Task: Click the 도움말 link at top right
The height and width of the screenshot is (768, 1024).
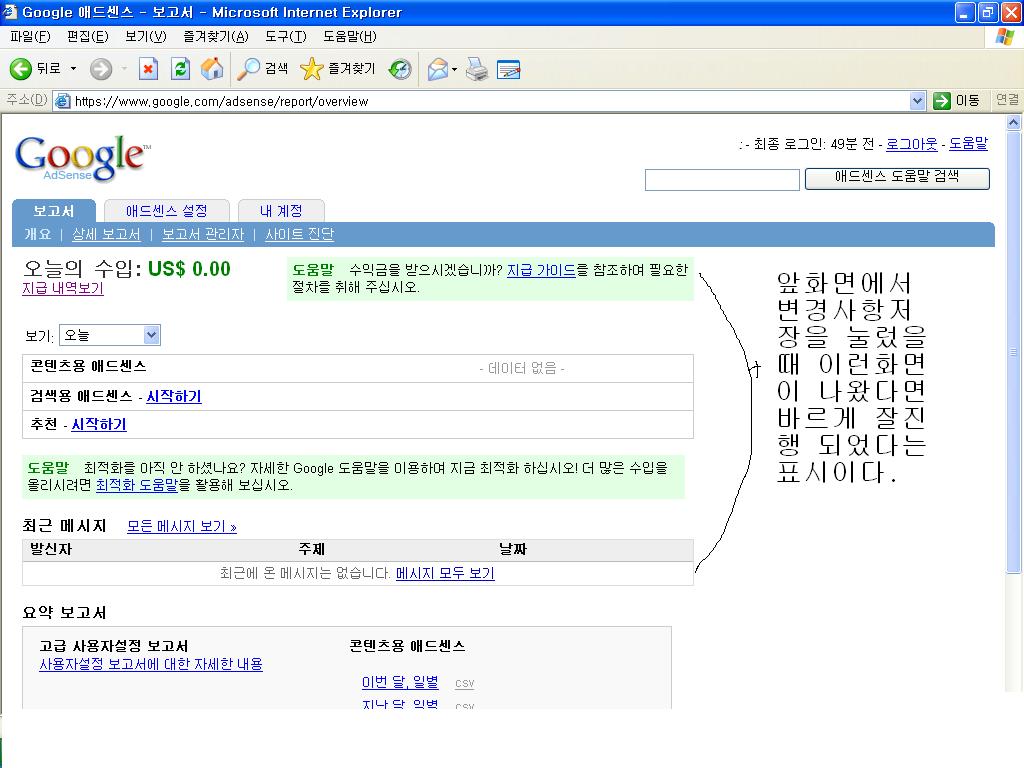Action: [x=968, y=144]
